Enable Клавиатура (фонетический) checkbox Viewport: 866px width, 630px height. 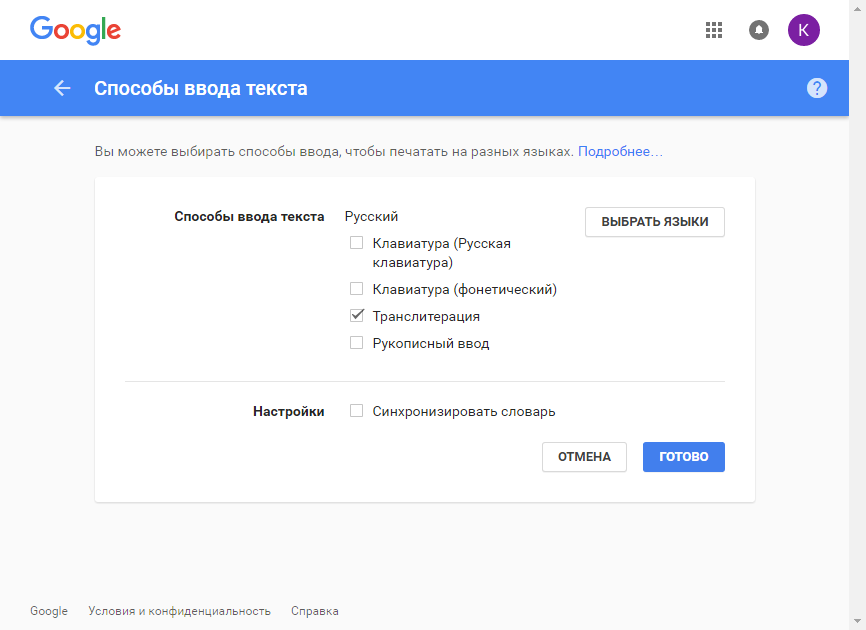click(356, 289)
